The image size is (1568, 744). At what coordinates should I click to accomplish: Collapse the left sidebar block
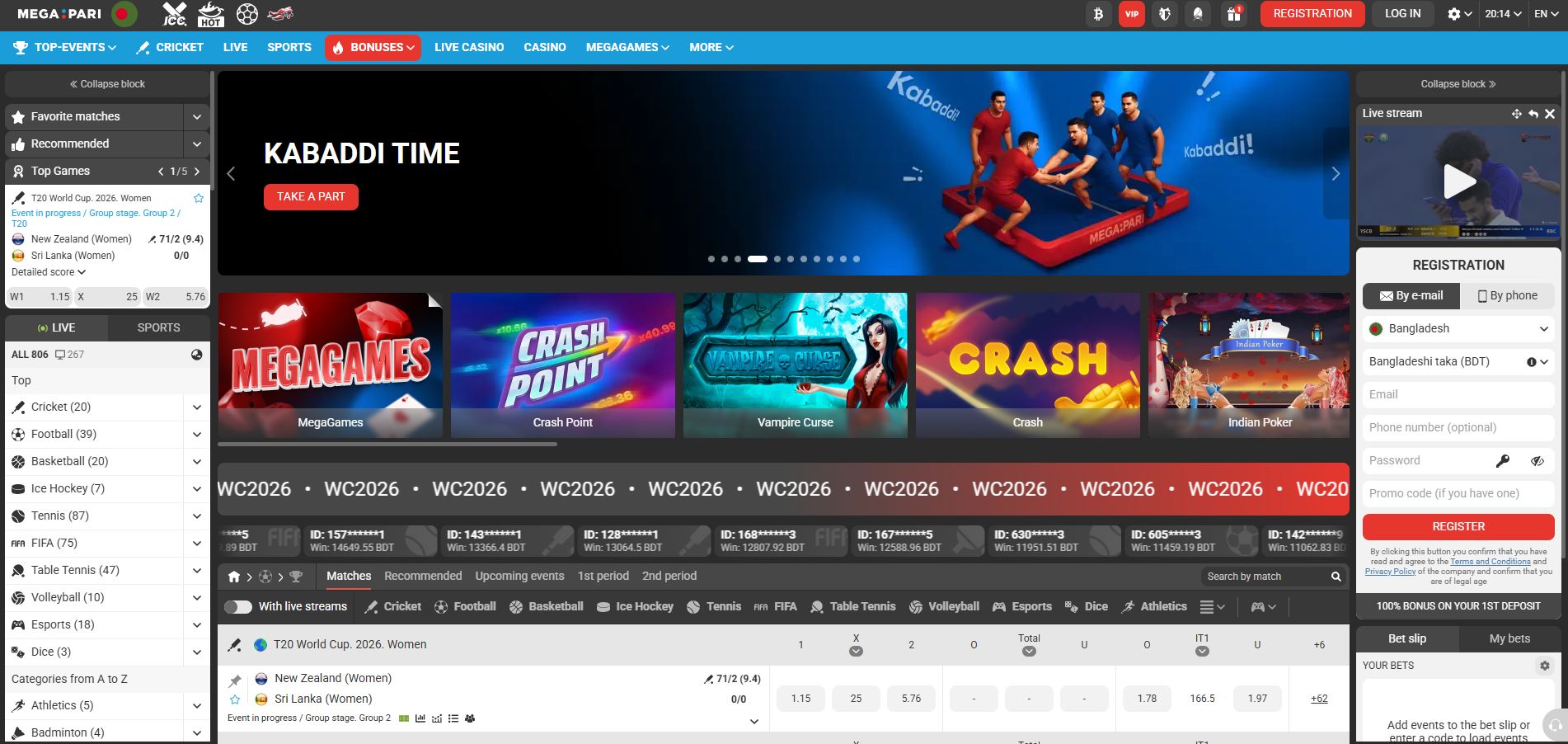[107, 84]
